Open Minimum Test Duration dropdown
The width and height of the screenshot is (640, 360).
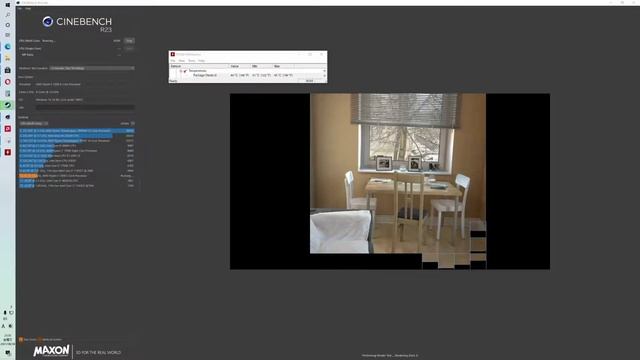click(x=92, y=68)
